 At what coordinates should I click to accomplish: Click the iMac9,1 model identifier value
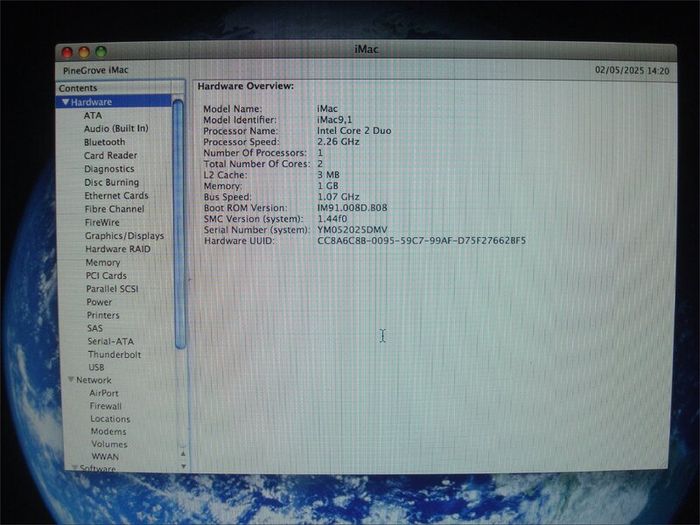[334, 120]
